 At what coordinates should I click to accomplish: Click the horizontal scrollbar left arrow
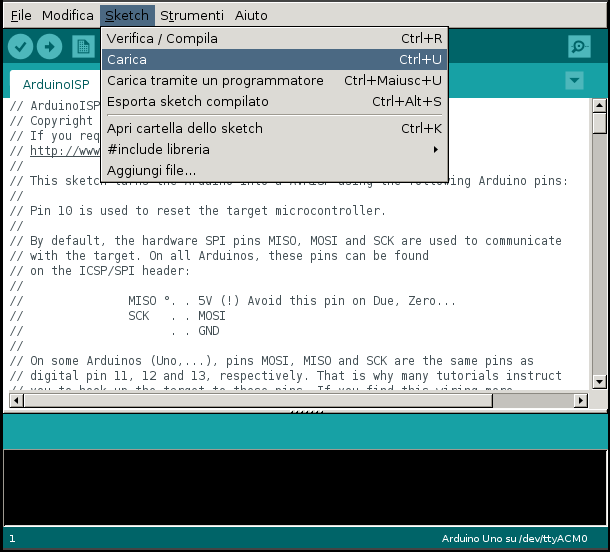click(16, 400)
